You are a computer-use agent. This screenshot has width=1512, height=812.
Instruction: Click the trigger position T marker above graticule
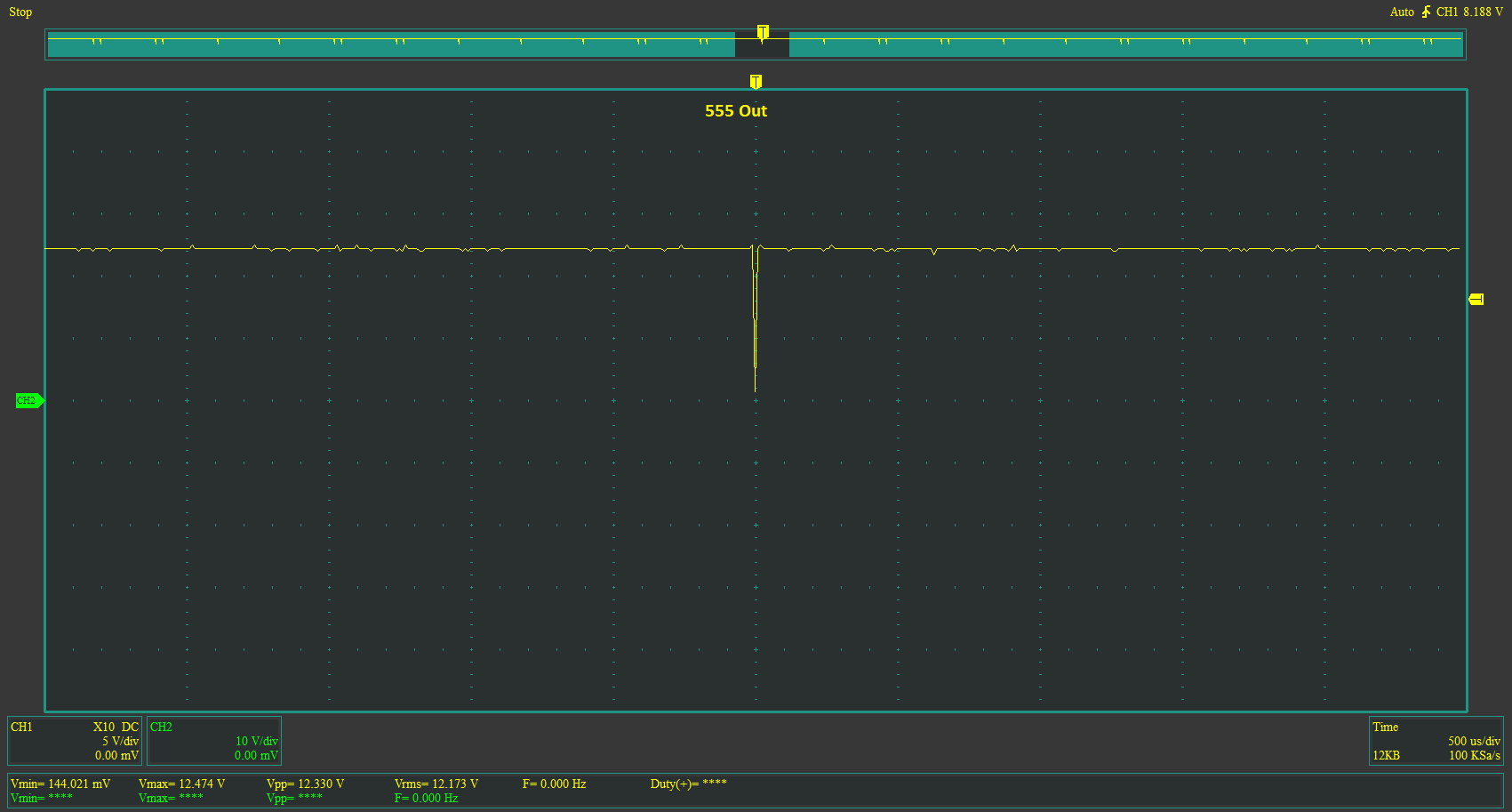[756, 80]
